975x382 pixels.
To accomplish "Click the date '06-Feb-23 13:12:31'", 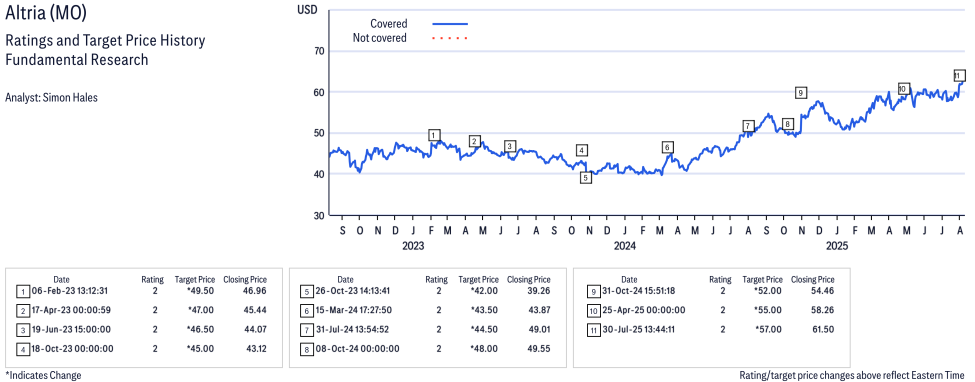I will (70, 291).
